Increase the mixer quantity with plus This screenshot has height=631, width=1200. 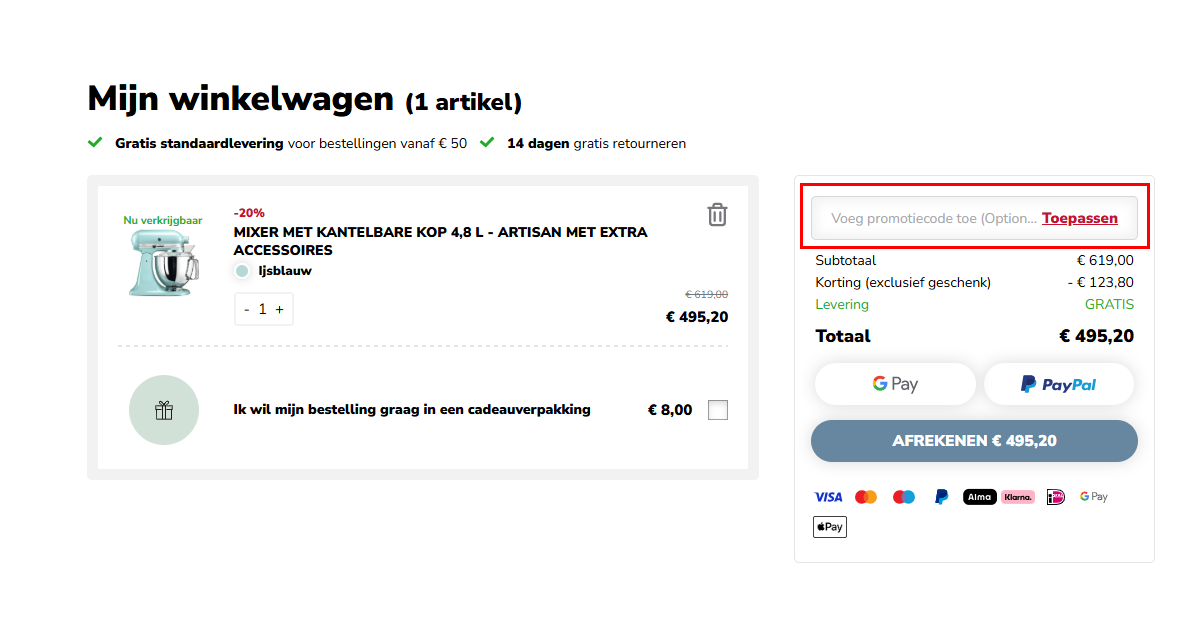[278, 308]
